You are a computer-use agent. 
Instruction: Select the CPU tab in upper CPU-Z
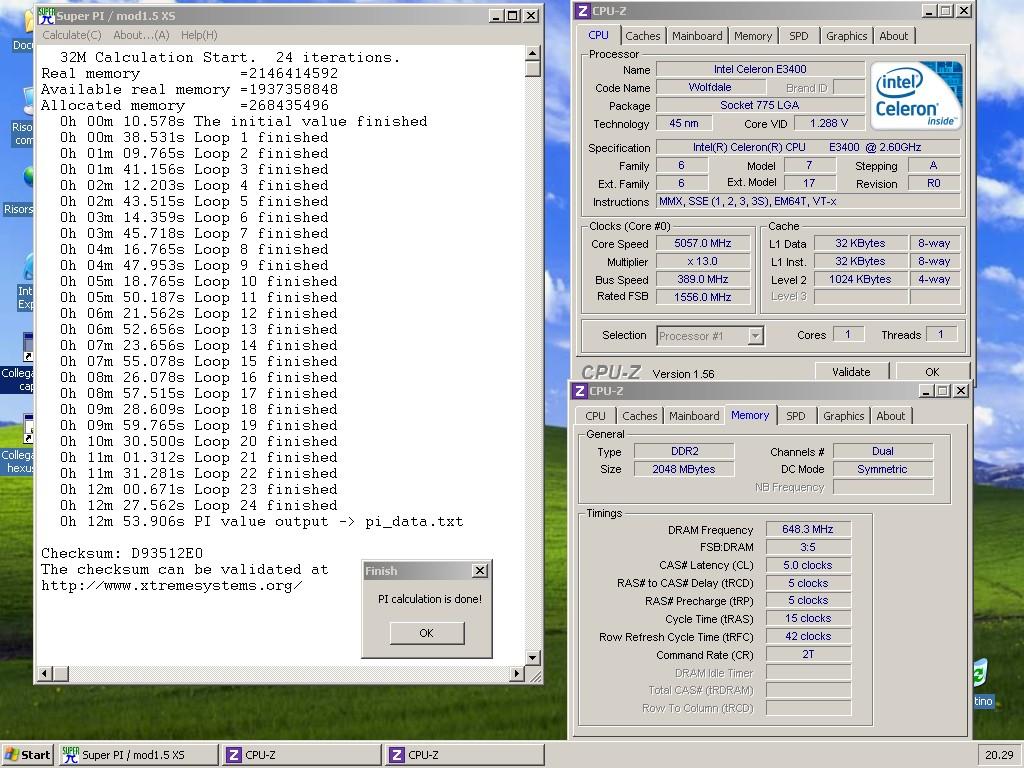click(x=598, y=35)
